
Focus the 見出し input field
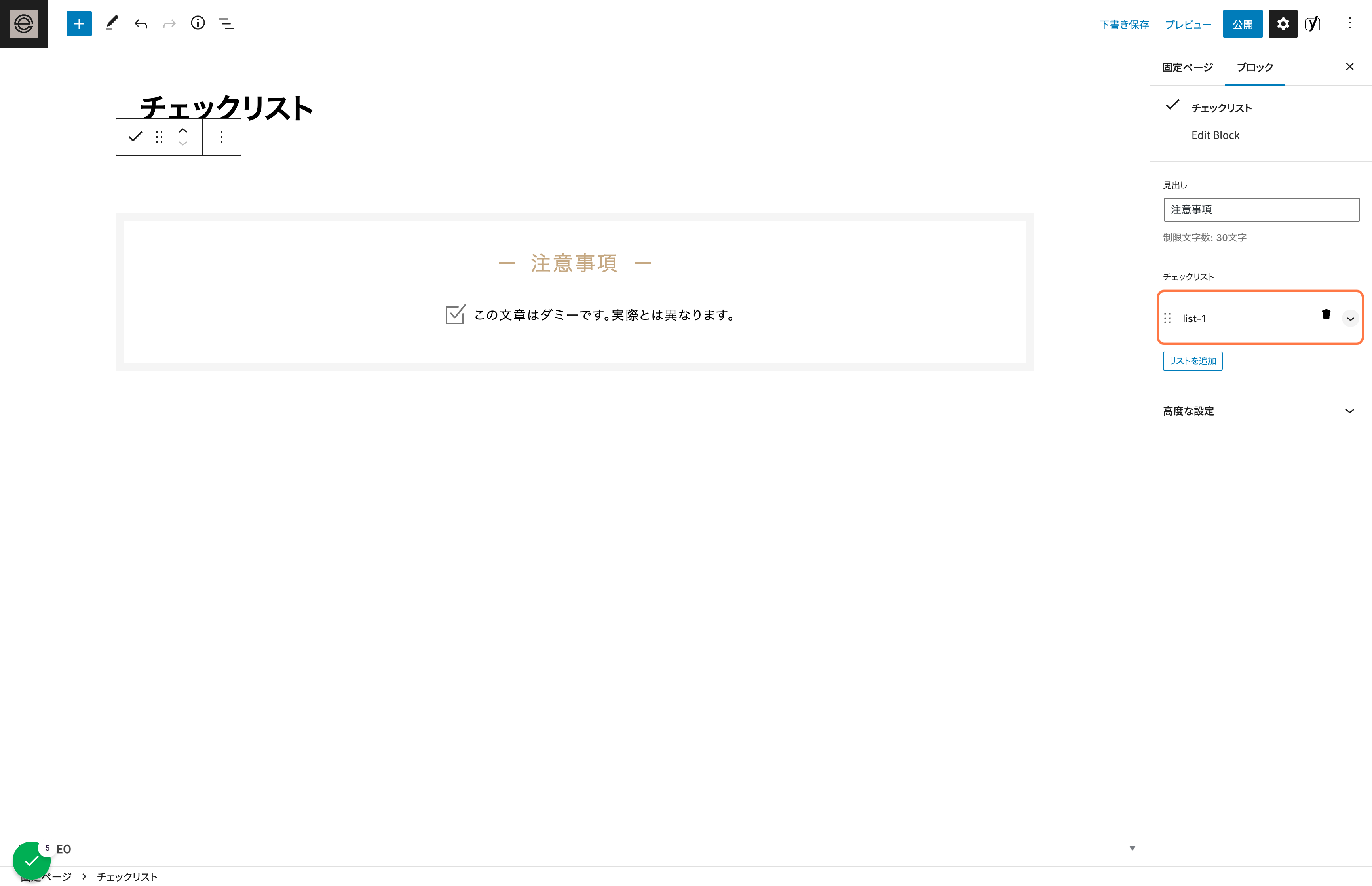[x=1261, y=209]
